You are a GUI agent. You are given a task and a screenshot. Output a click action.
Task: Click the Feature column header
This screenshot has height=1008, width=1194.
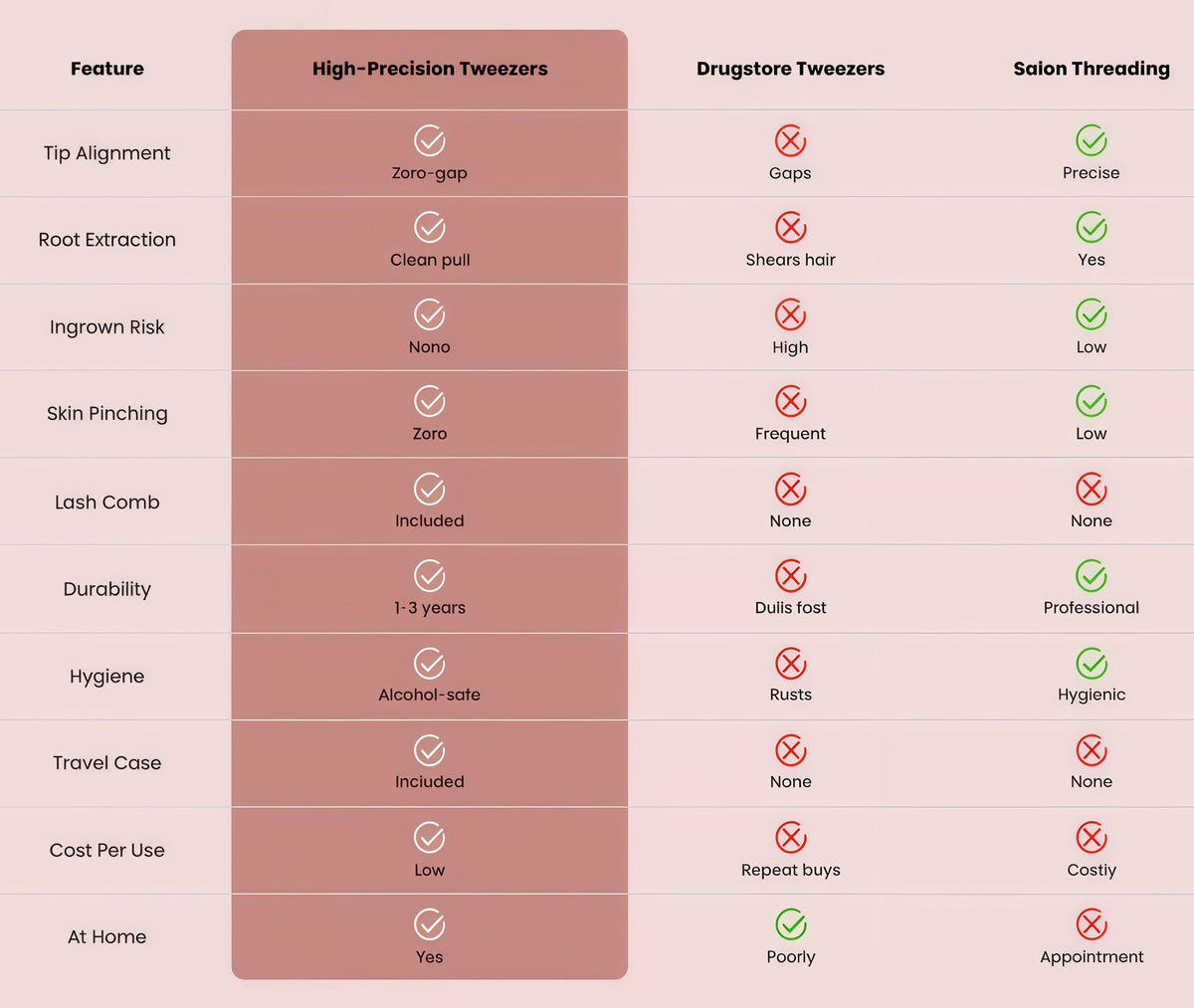(x=107, y=69)
